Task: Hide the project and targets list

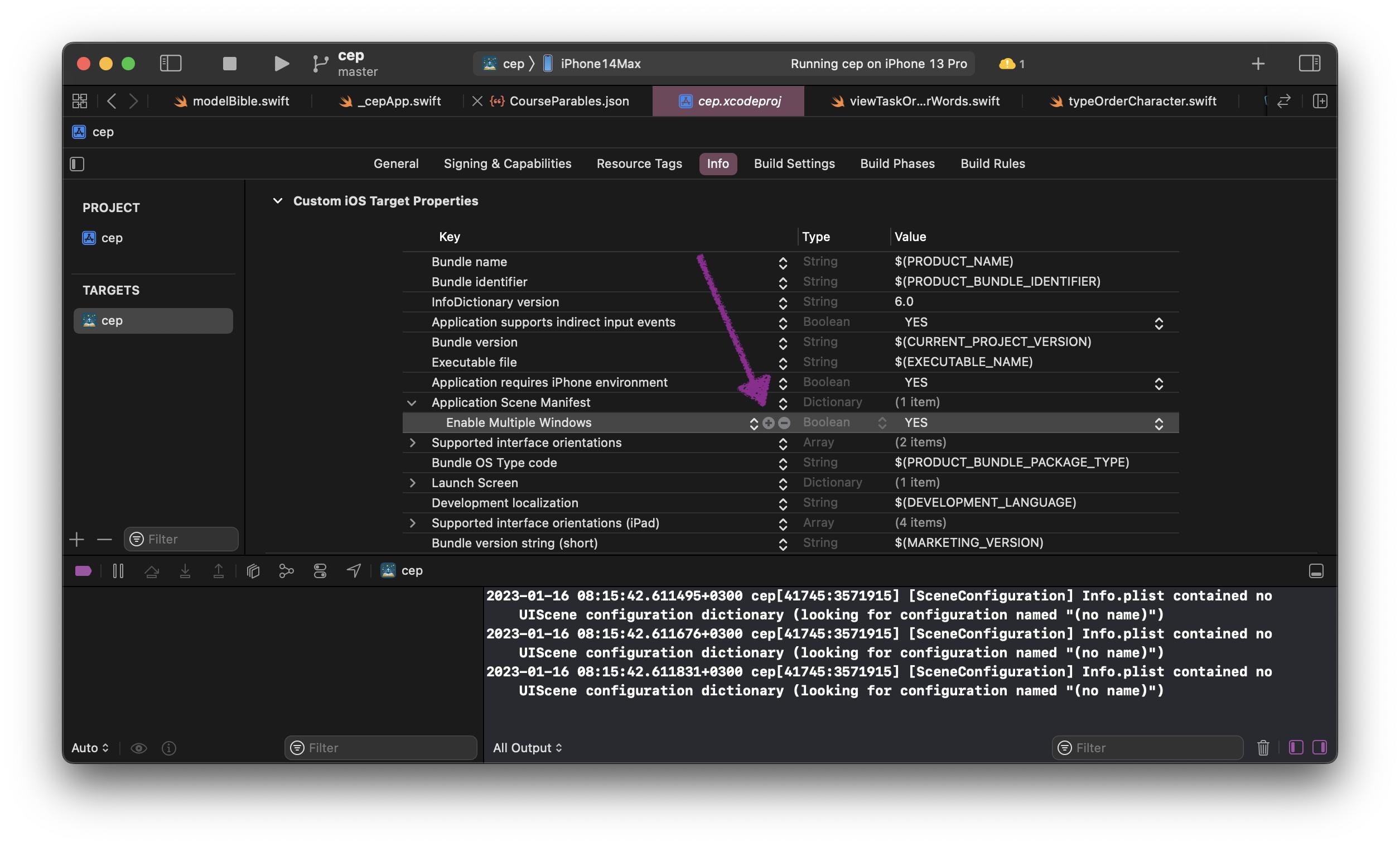Action: 78,164
